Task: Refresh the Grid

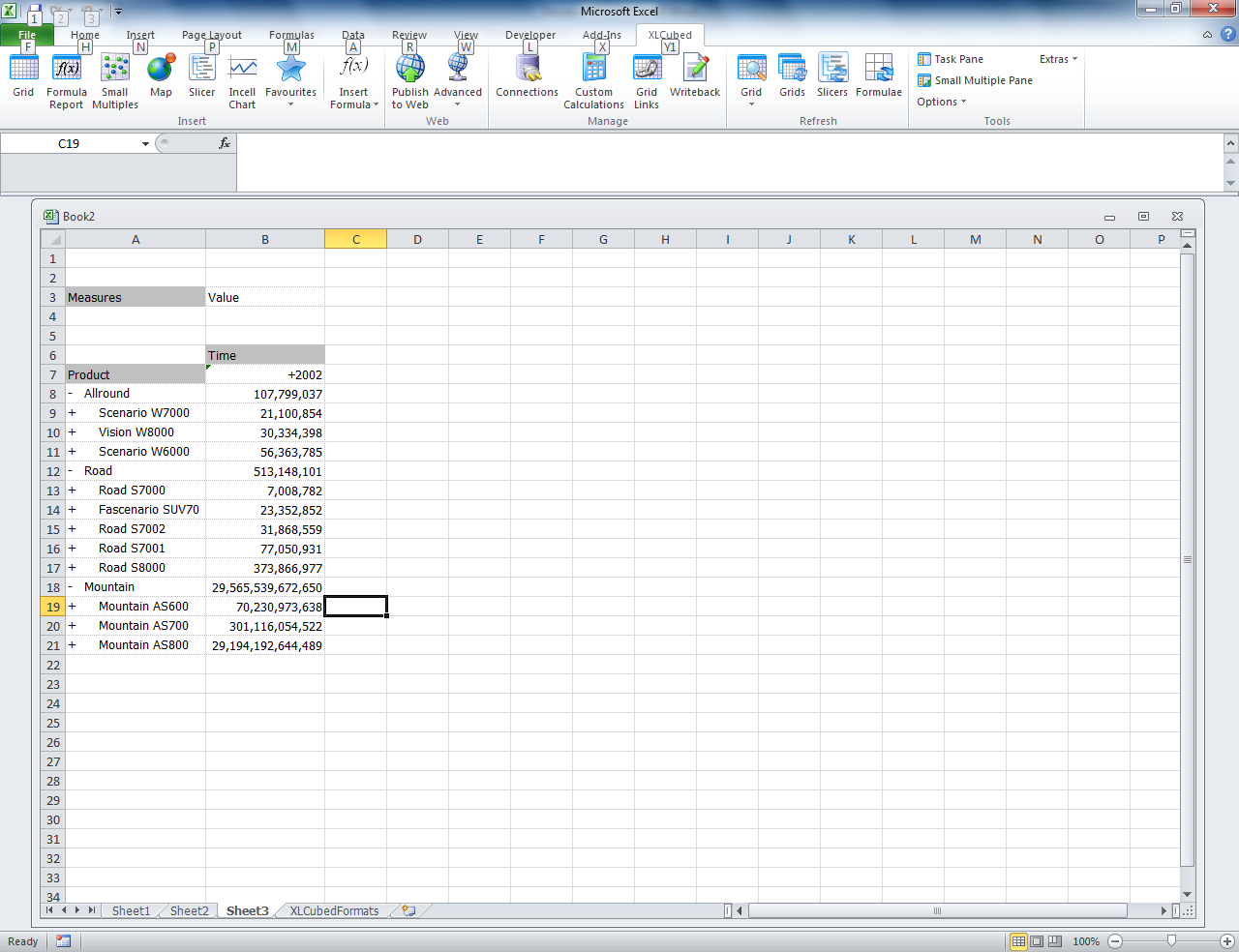Action: click(751, 81)
